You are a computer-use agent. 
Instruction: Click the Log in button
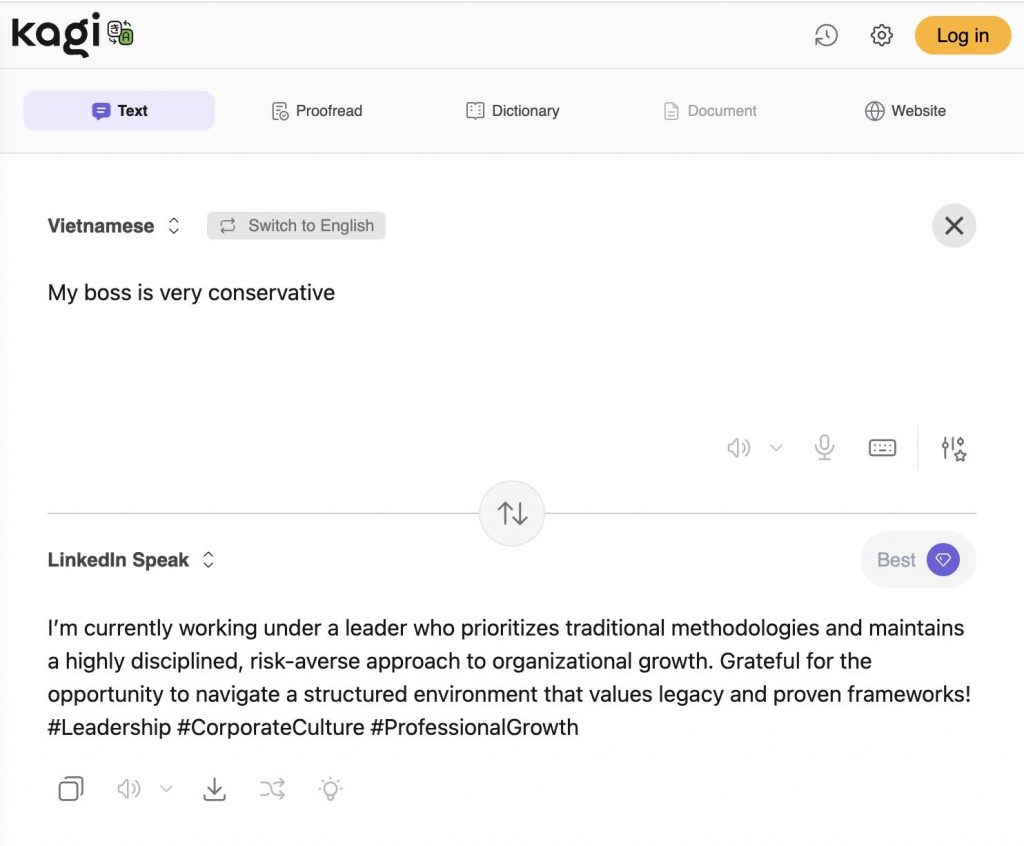pyautogui.click(x=962, y=36)
